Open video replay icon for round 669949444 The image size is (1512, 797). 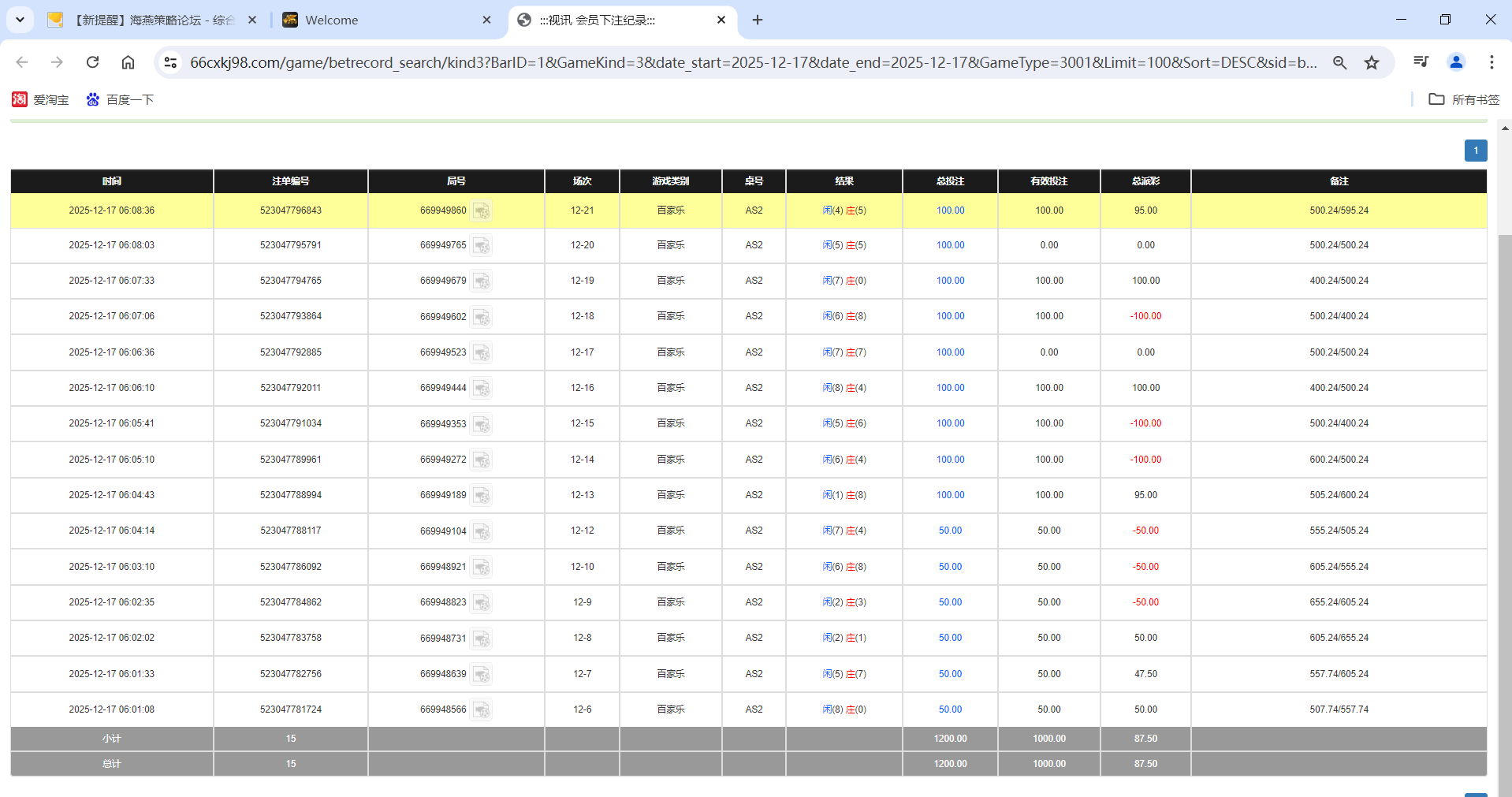coord(481,389)
